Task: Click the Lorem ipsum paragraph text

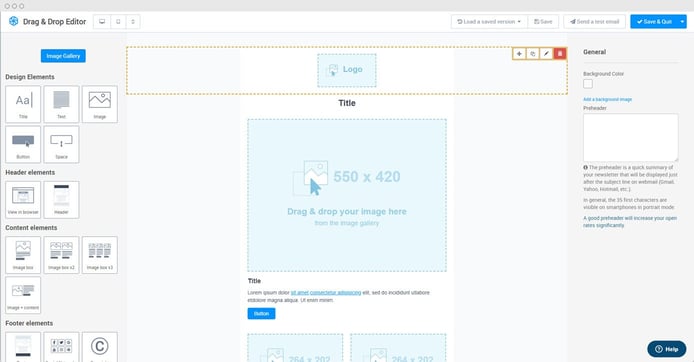Action: [x=339, y=297]
